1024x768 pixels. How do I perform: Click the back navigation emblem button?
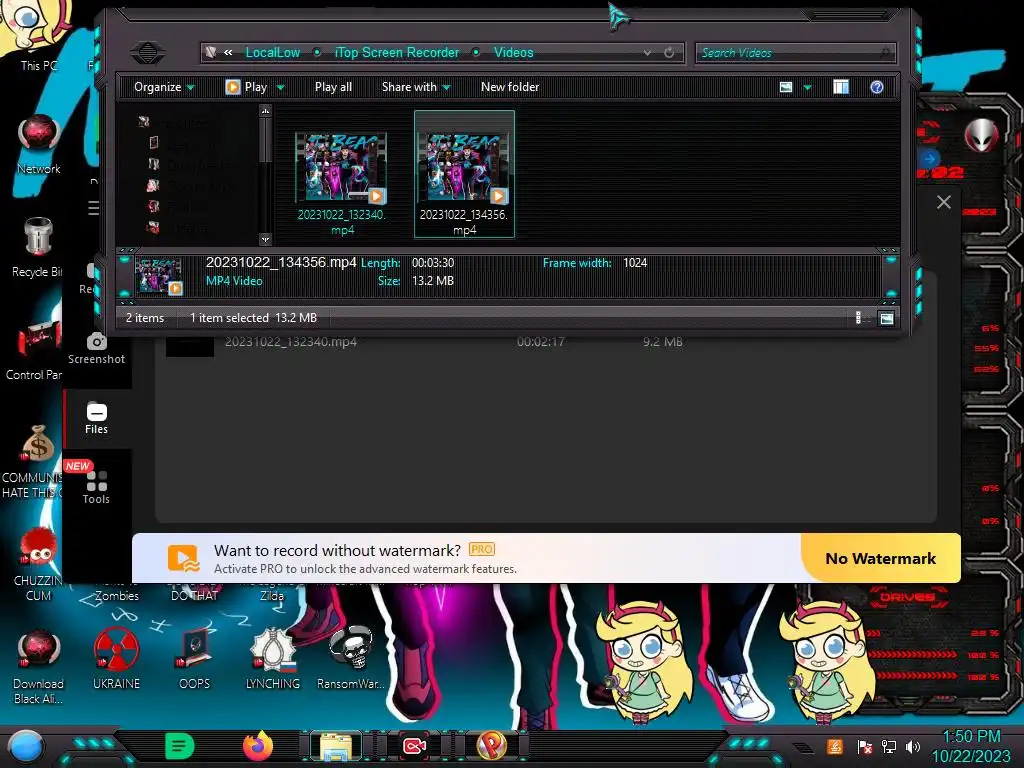pyautogui.click(x=148, y=52)
